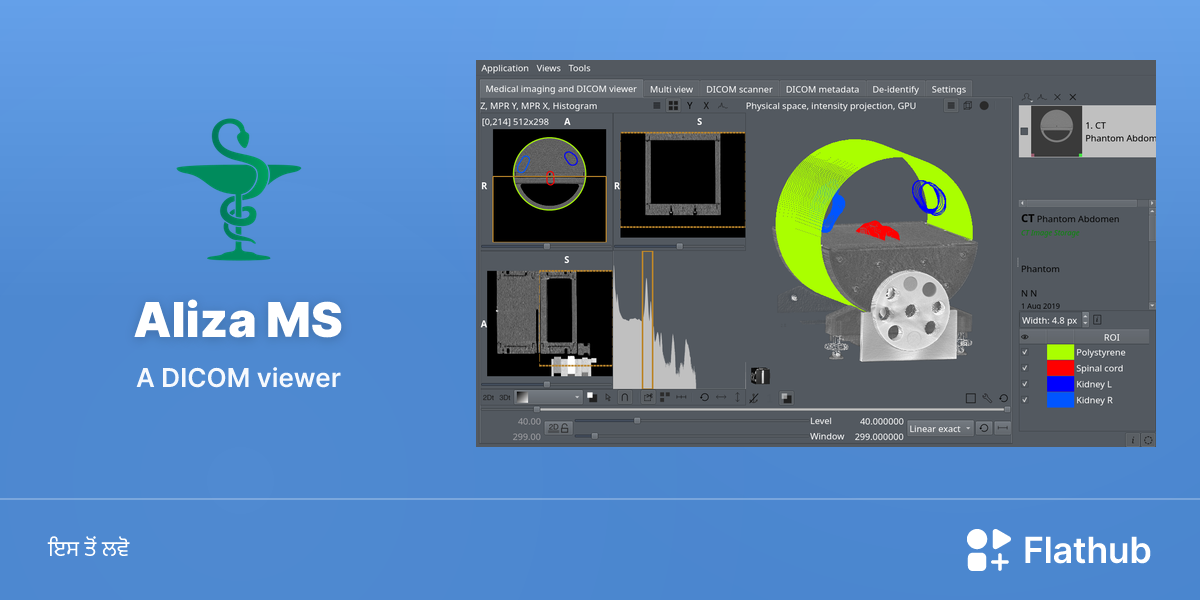Switch to the DICOM scanner tab
Image resolution: width=1200 pixels, height=600 pixels.
pyautogui.click(x=739, y=89)
